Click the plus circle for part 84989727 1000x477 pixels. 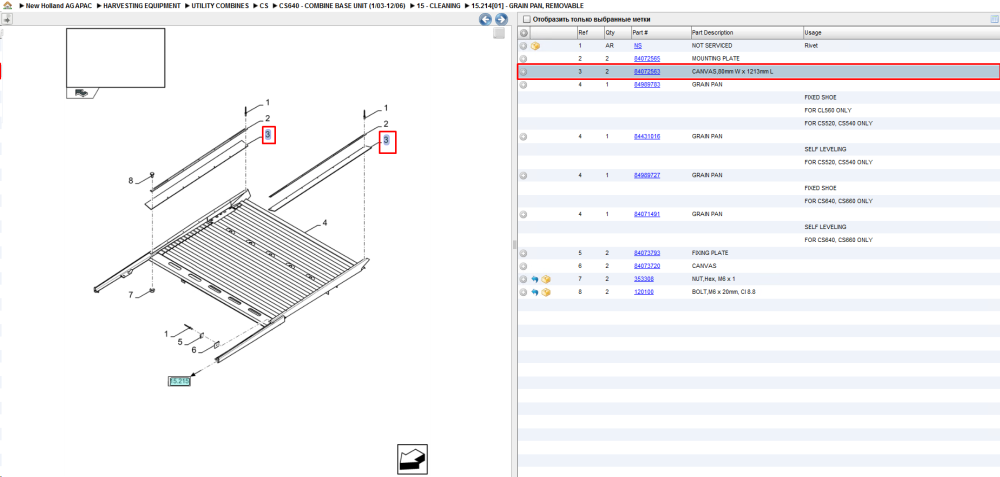(524, 175)
